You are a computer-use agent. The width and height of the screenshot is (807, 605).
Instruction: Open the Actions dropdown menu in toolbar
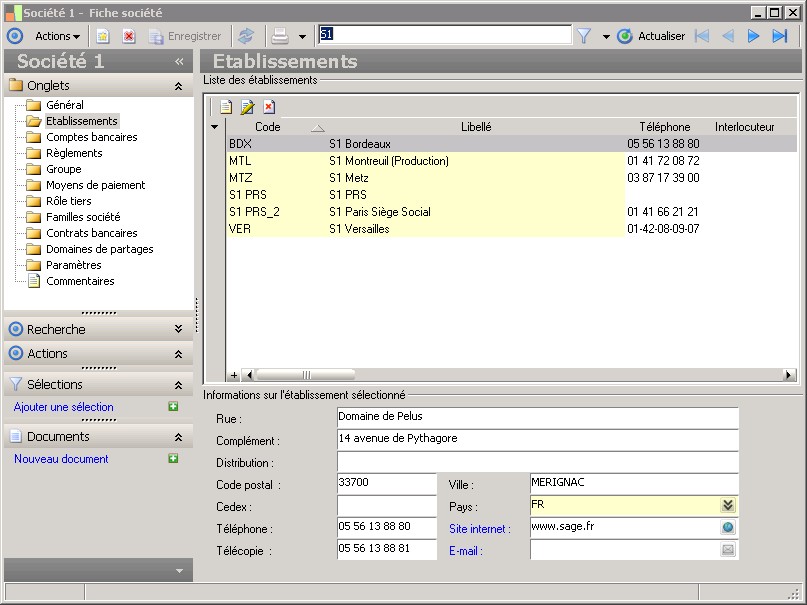pyautogui.click(x=58, y=36)
